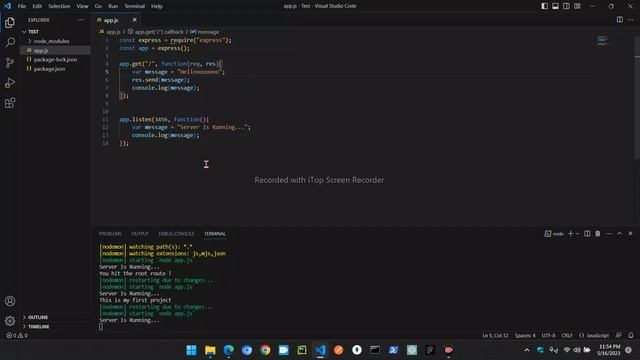Close the app.js editor tab
This screenshot has height=360, width=640.
(135, 20)
